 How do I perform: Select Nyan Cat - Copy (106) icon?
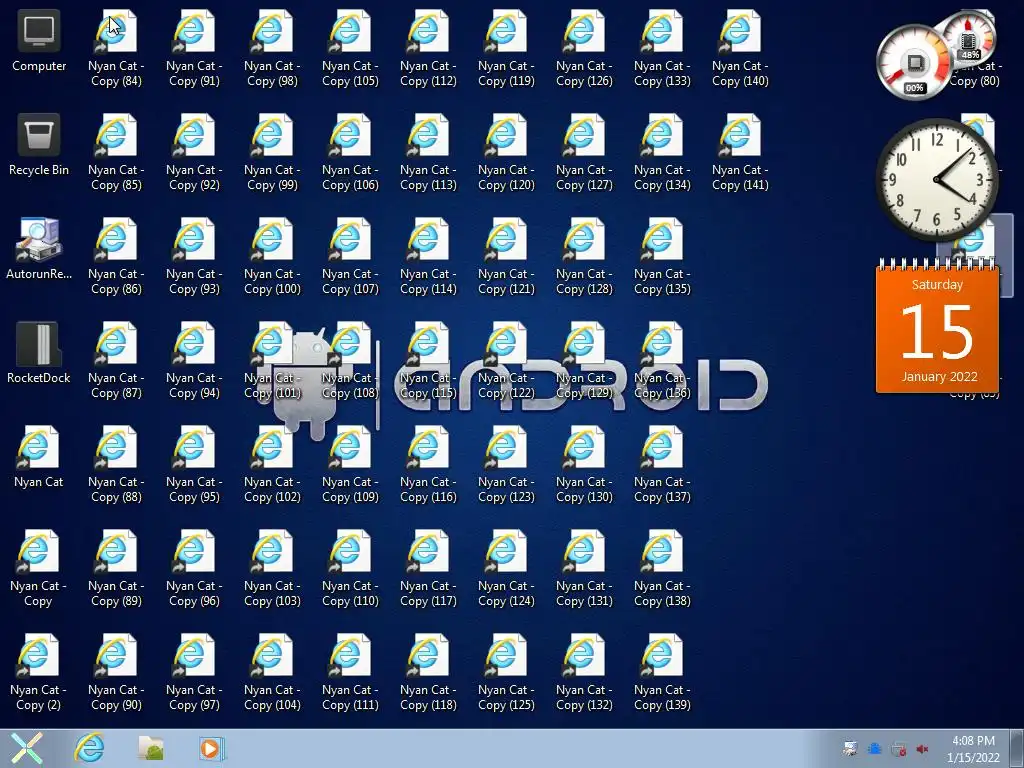(350, 153)
